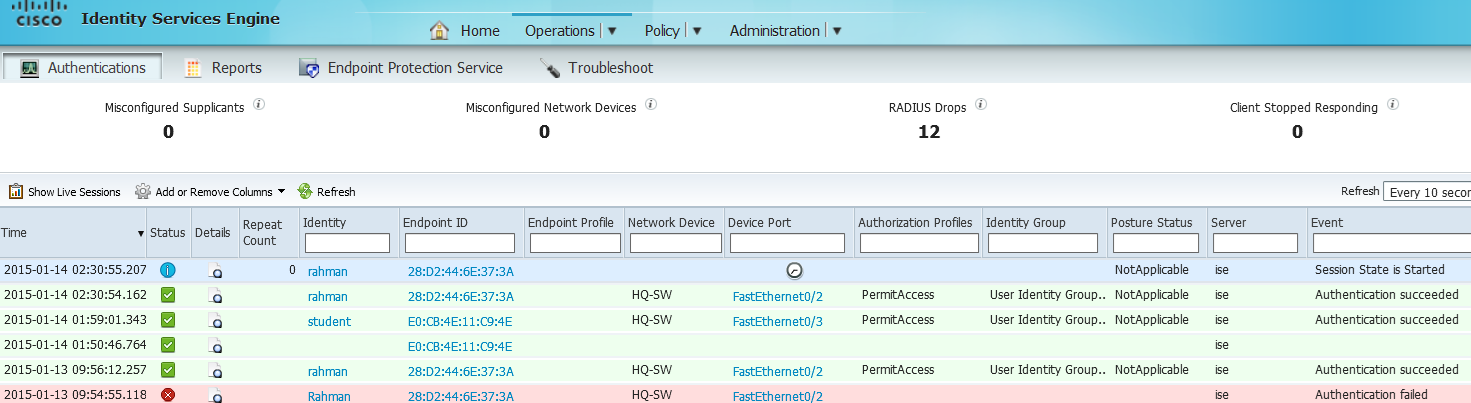
Task: Switch to the Reports tab
Action: pos(224,68)
